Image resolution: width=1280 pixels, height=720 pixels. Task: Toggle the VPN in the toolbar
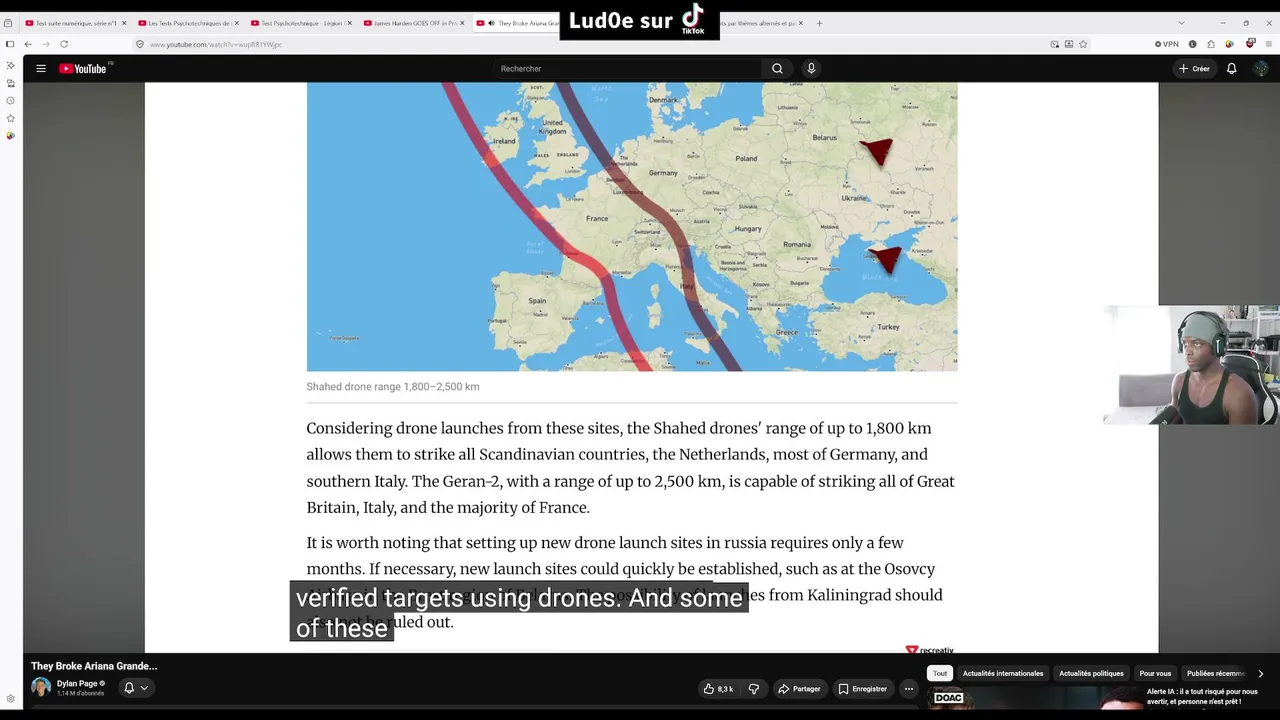pyautogui.click(x=1167, y=44)
